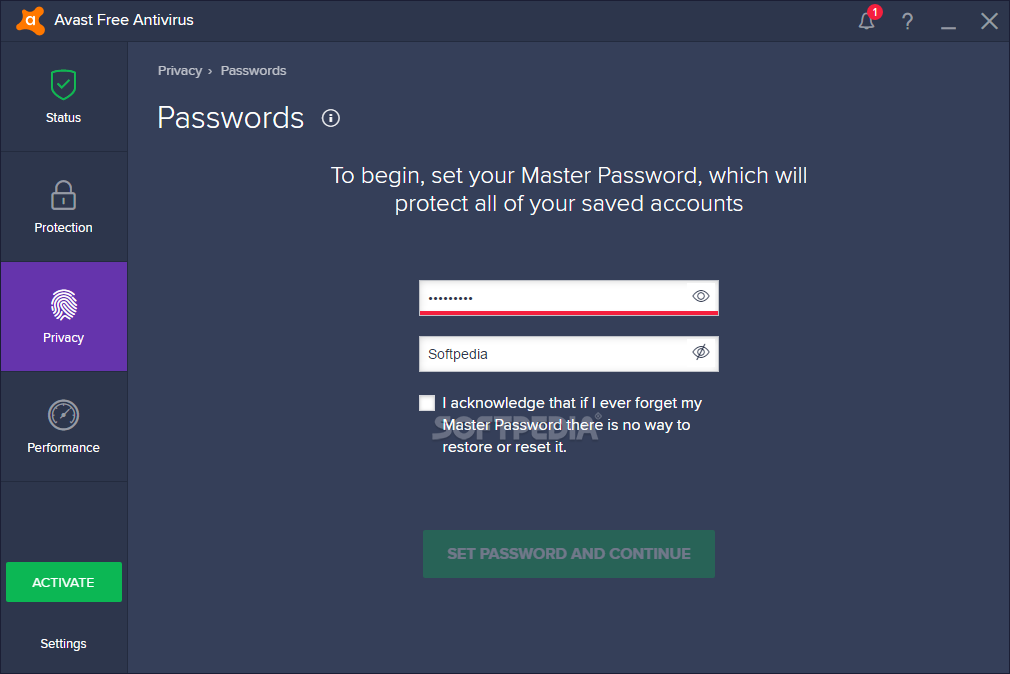Click the Passwords info icon
Image resolution: width=1010 pixels, height=674 pixels.
coord(331,119)
